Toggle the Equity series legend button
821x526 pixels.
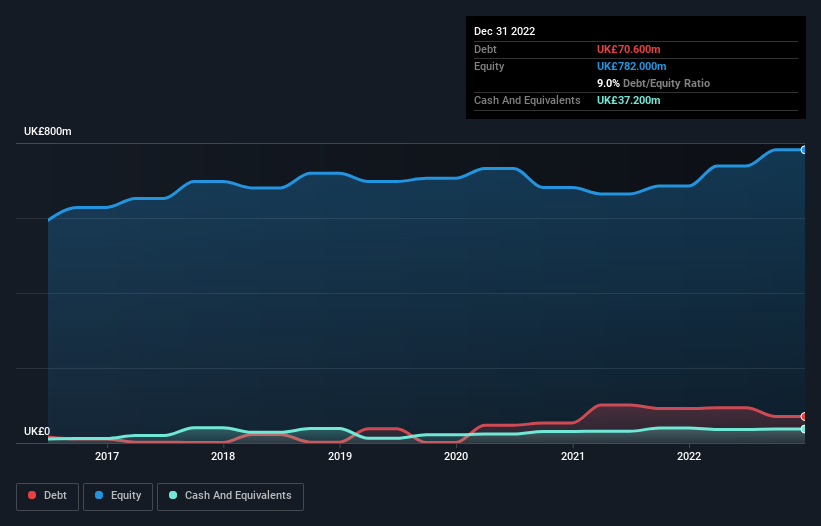point(118,496)
